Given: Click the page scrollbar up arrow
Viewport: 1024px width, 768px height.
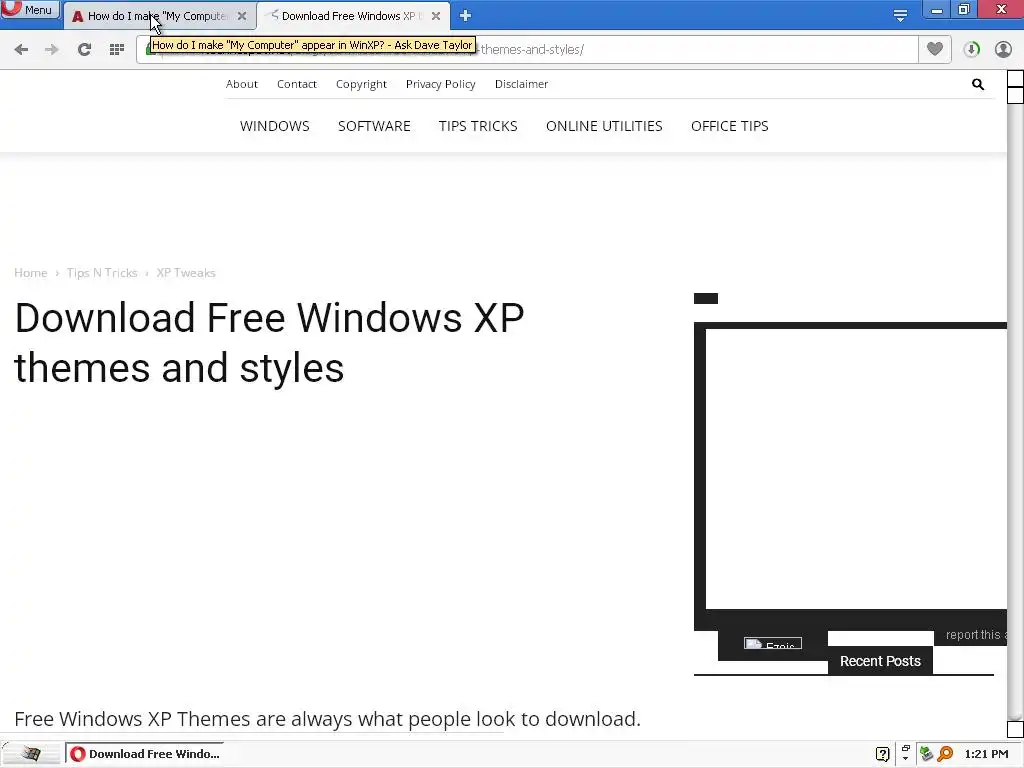Looking at the screenshot, I should pos(1016,78).
